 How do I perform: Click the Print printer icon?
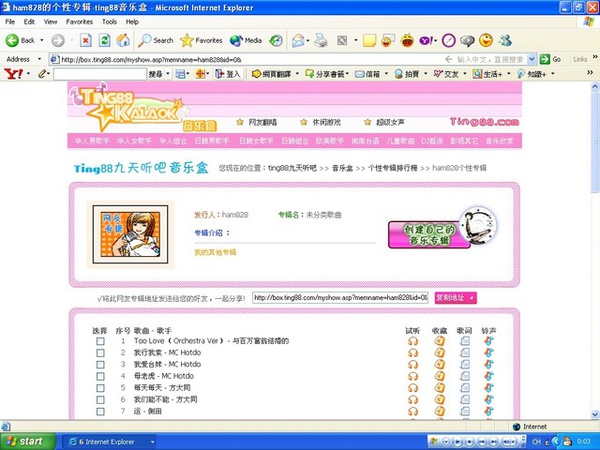[x=321, y=41]
